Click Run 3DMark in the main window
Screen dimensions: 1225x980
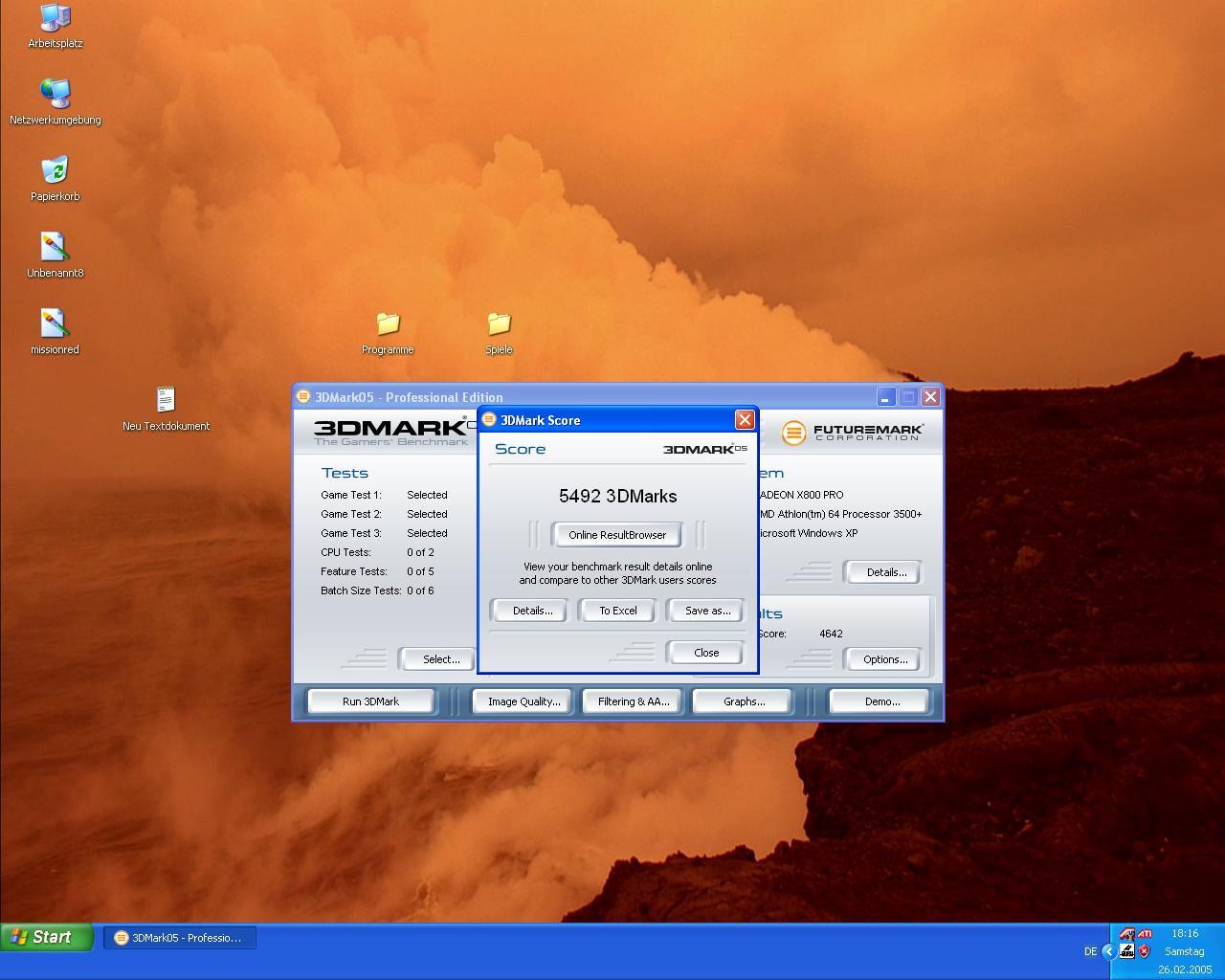[x=370, y=702]
